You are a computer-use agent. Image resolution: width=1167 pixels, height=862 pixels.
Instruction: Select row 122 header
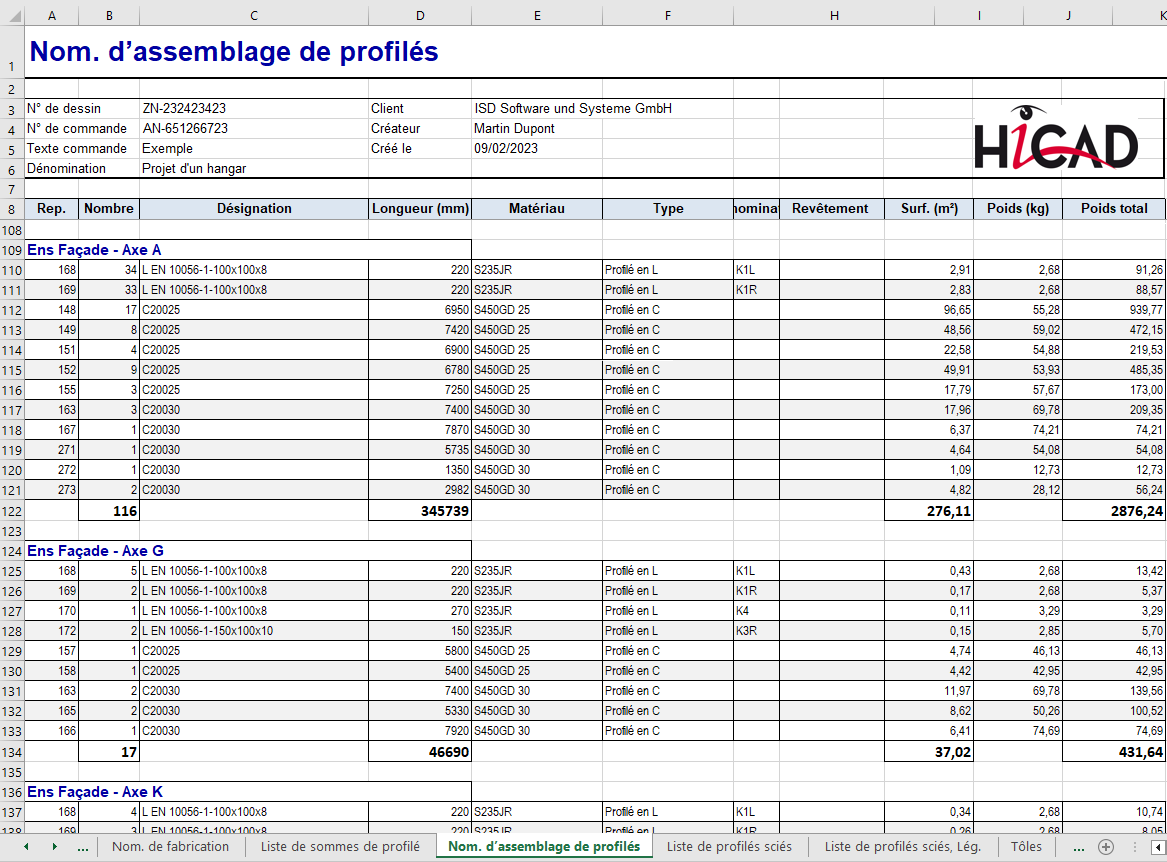click(12, 511)
